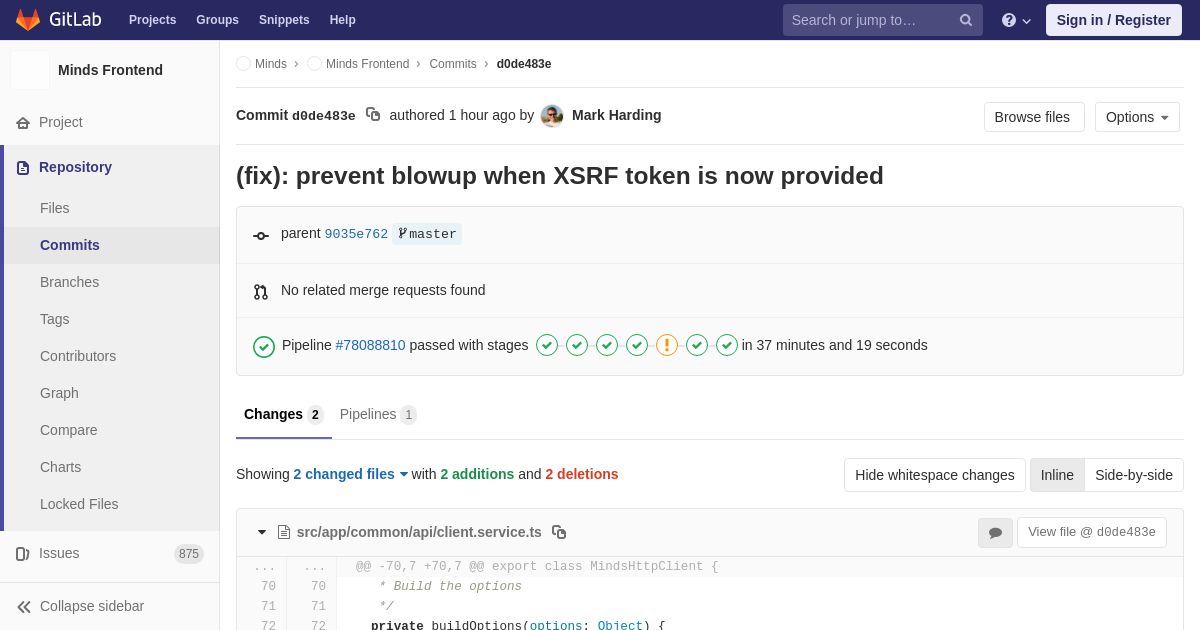
Task: Click the search magnifier icon
Action: coord(966,20)
